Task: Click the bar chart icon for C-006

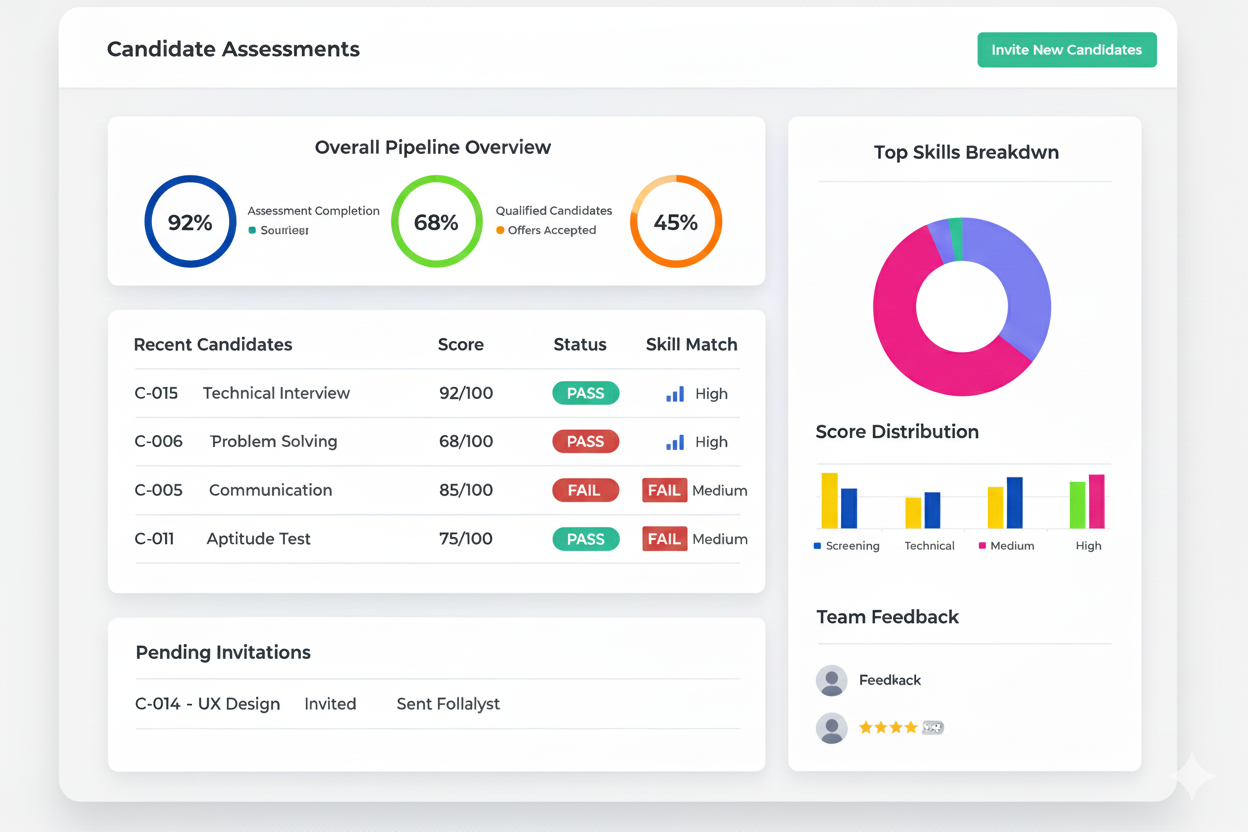Action: [675, 442]
